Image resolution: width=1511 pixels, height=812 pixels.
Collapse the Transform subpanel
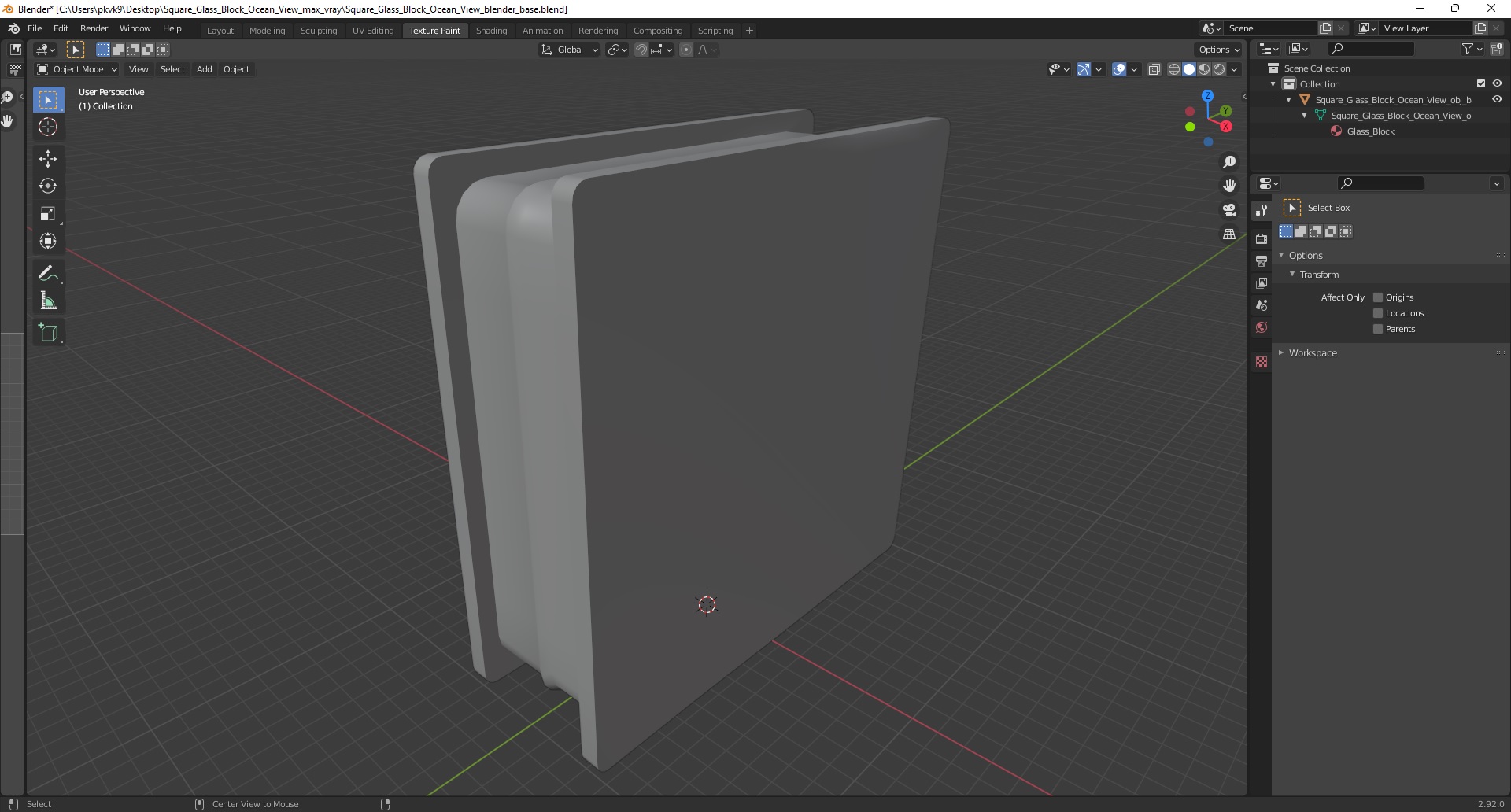[x=1292, y=274]
